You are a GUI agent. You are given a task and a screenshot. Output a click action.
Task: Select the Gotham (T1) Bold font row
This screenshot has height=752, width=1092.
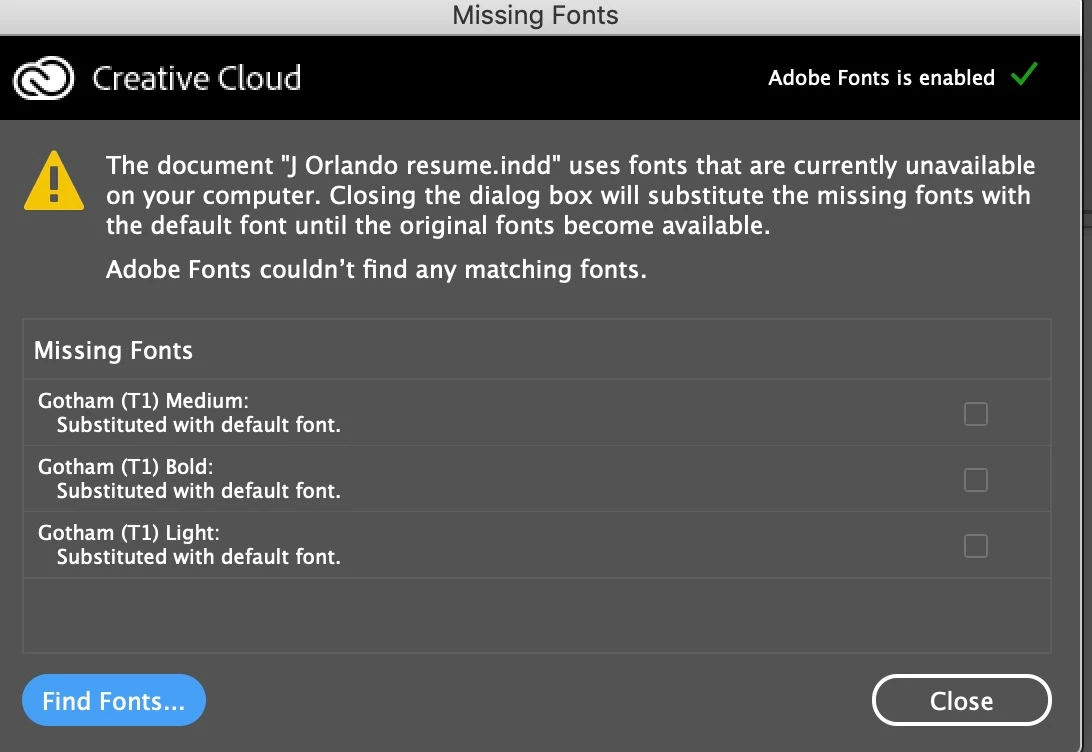pyautogui.click(x=537, y=479)
